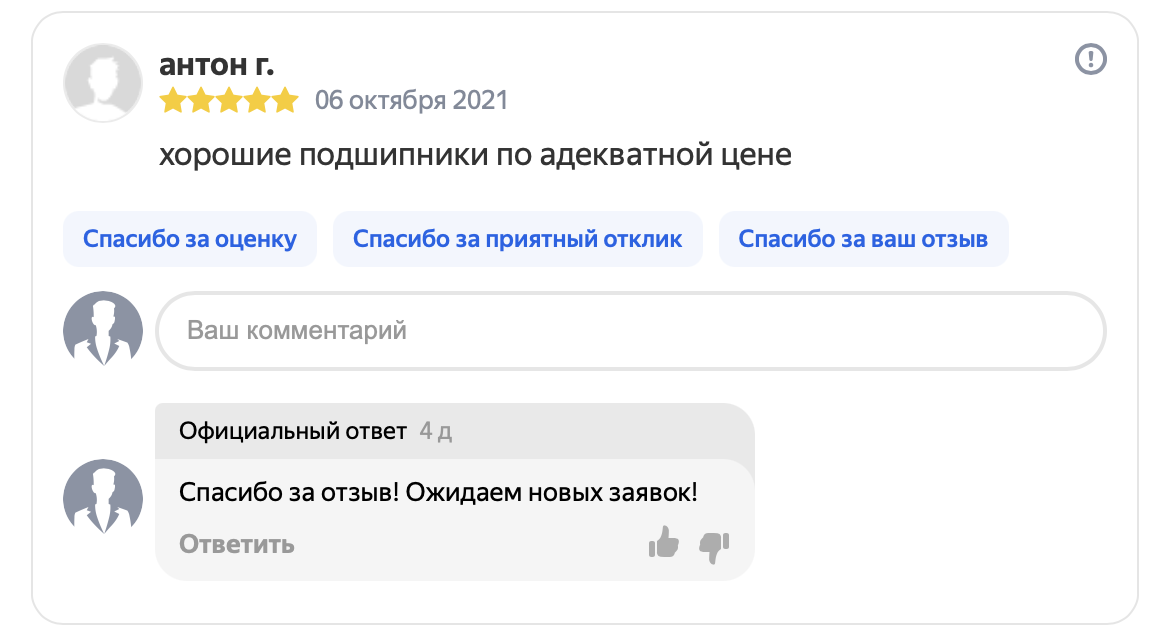1162x635 pixels.
Task: Focus the "Ваш комментарий" input field
Action: pos(631,330)
